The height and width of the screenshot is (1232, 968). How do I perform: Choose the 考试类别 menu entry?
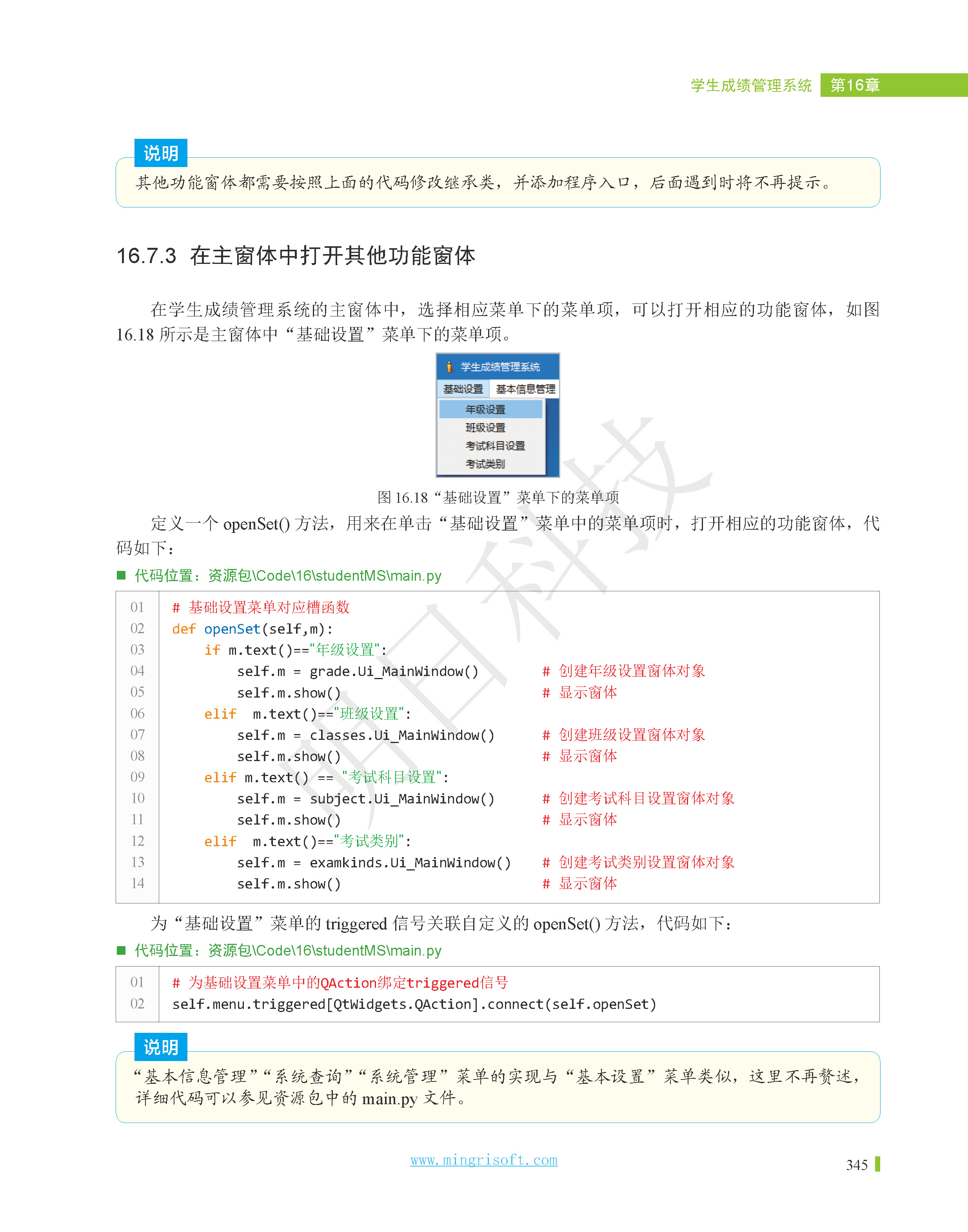point(485,463)
